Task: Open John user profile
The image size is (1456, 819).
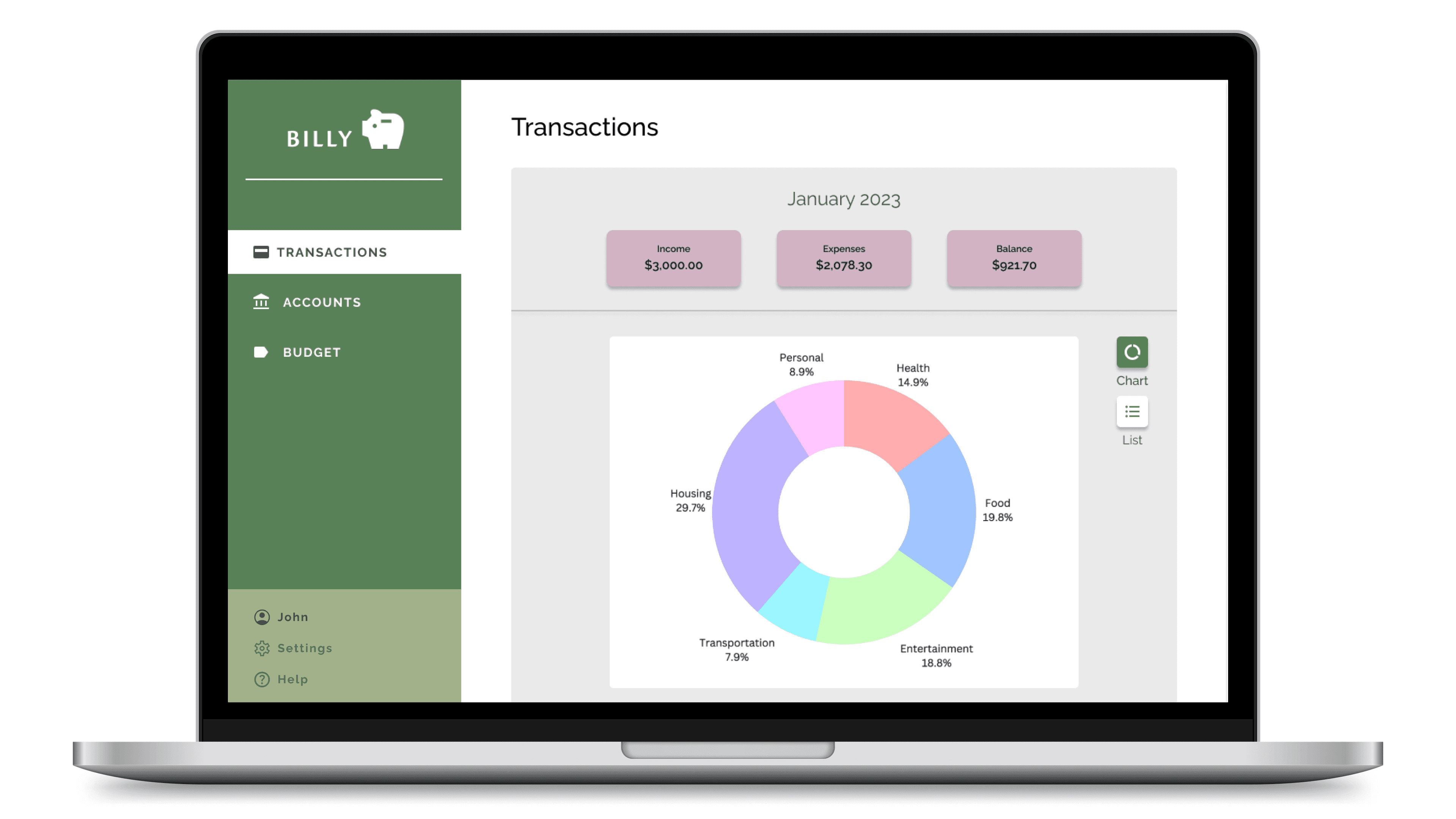Action: (293, 616)
